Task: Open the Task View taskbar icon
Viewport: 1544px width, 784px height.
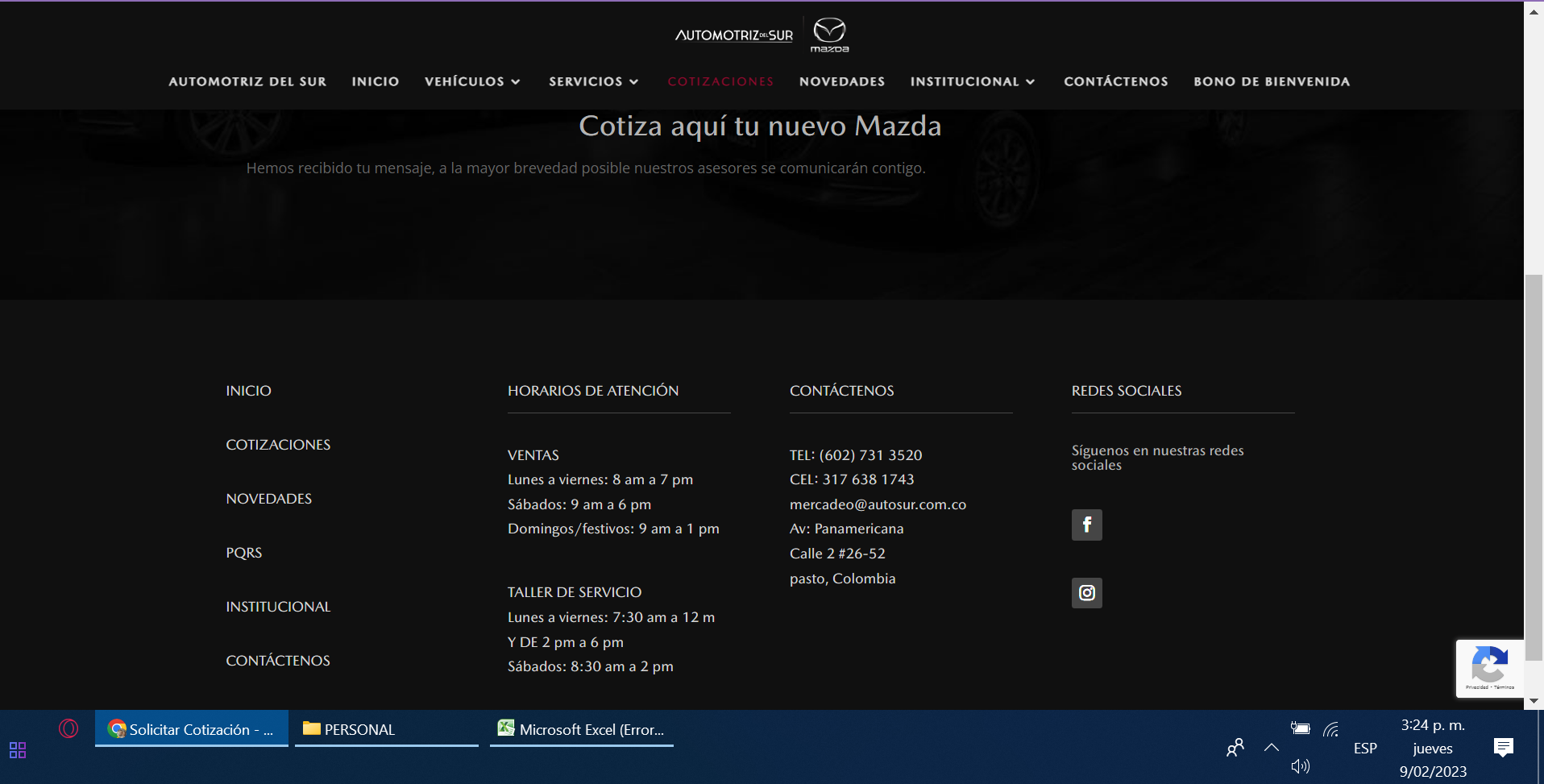Action: (x=18, y=750)
